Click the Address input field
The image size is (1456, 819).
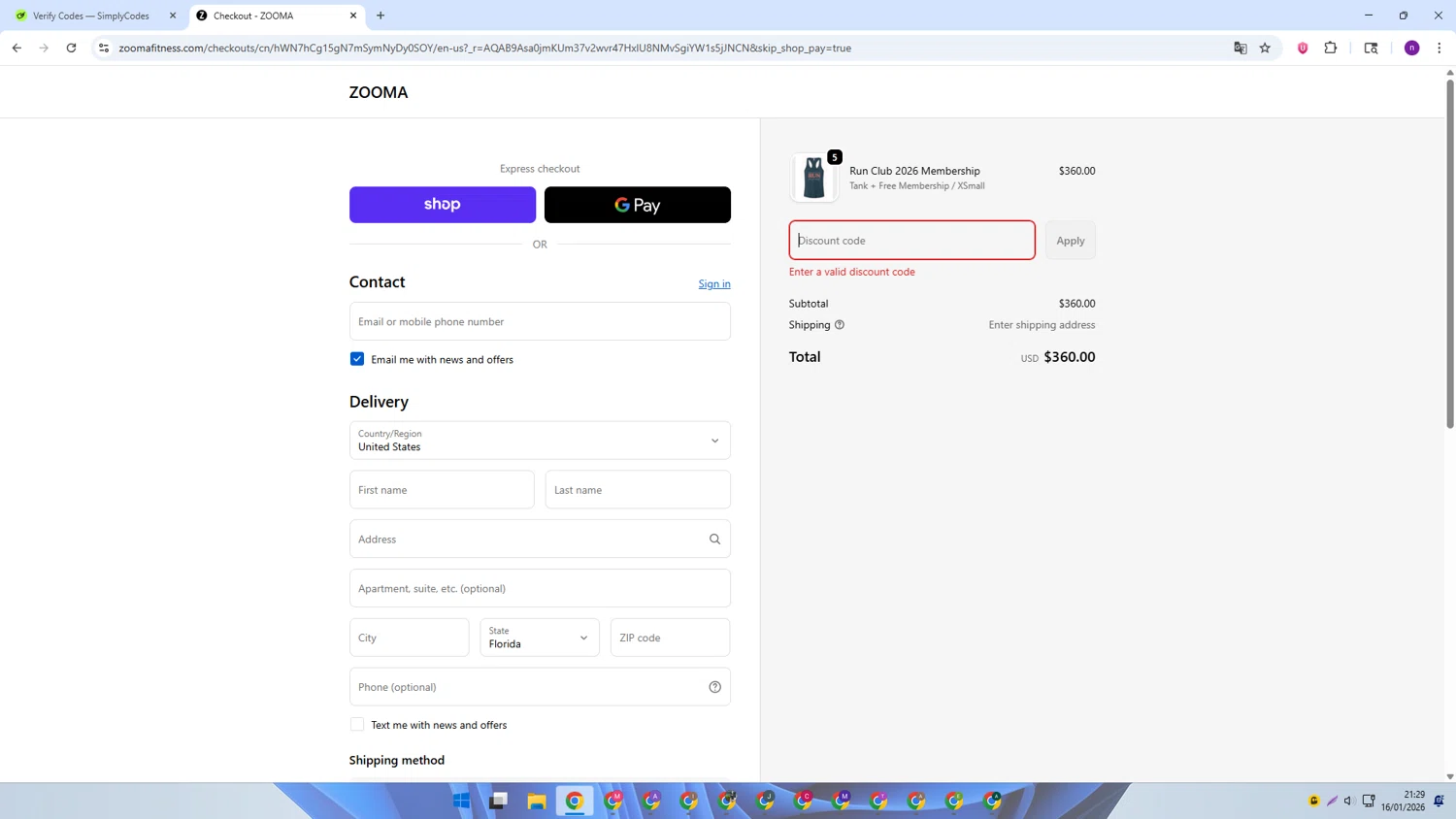coord(540,540)
